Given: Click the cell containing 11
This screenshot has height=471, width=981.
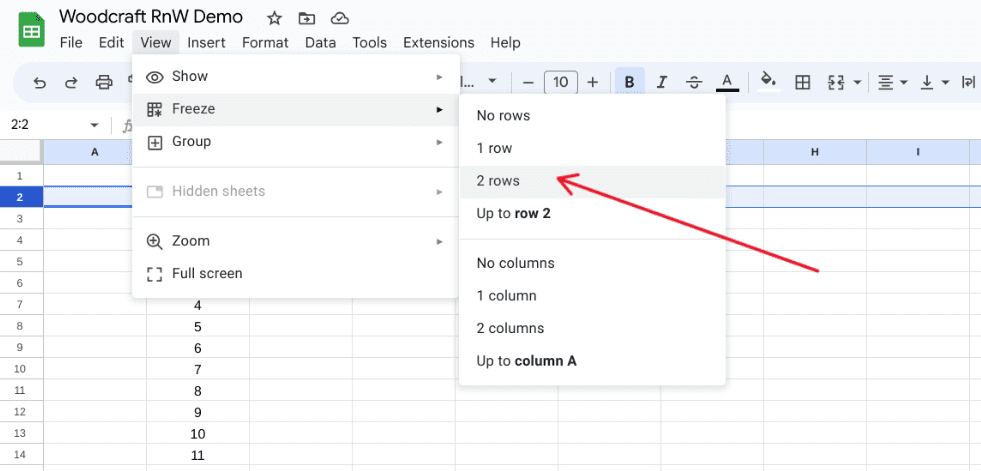Looking at the screenshot, I should [198, 455].
